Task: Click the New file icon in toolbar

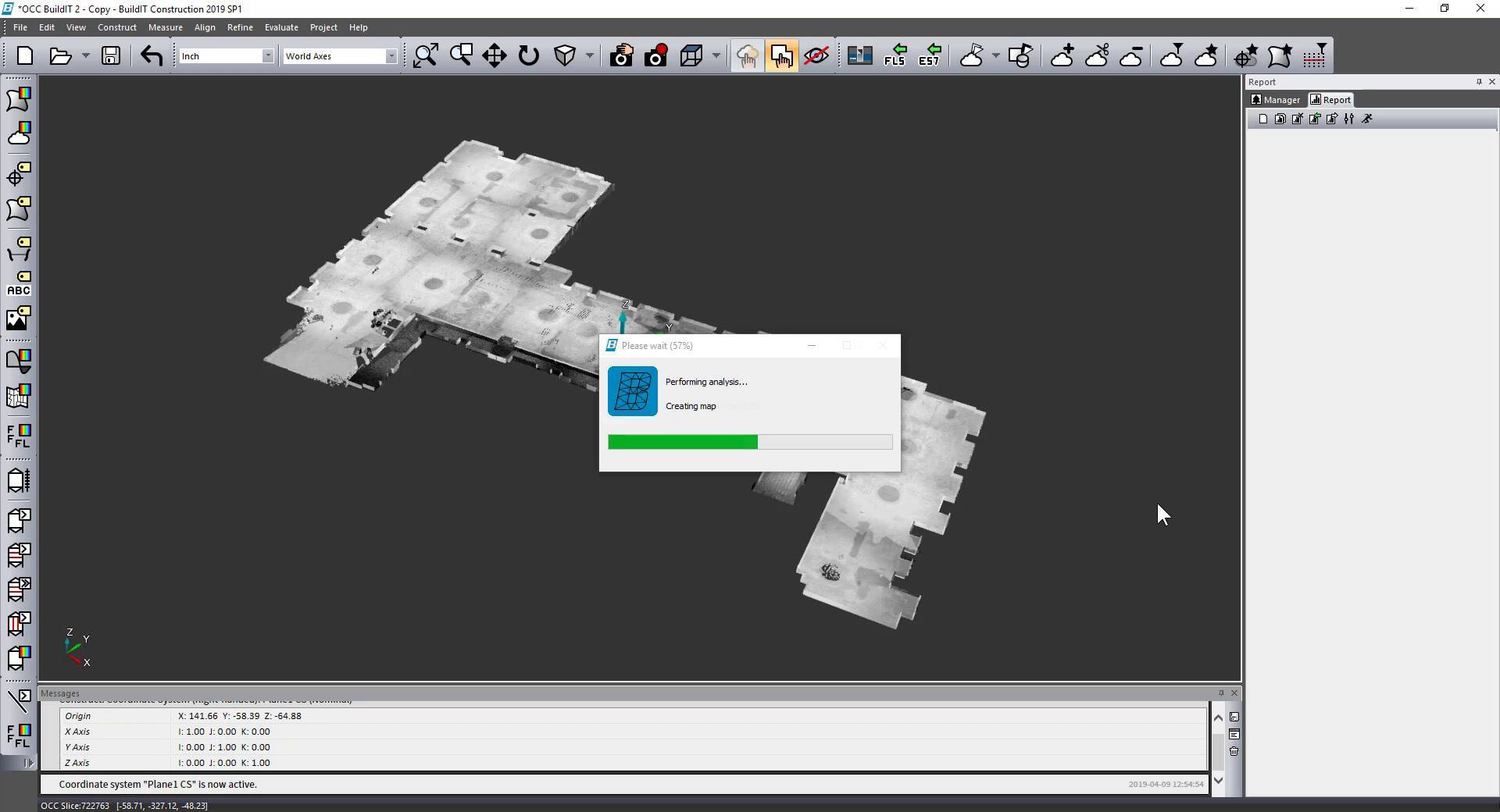Action: [x=25, y=55]
